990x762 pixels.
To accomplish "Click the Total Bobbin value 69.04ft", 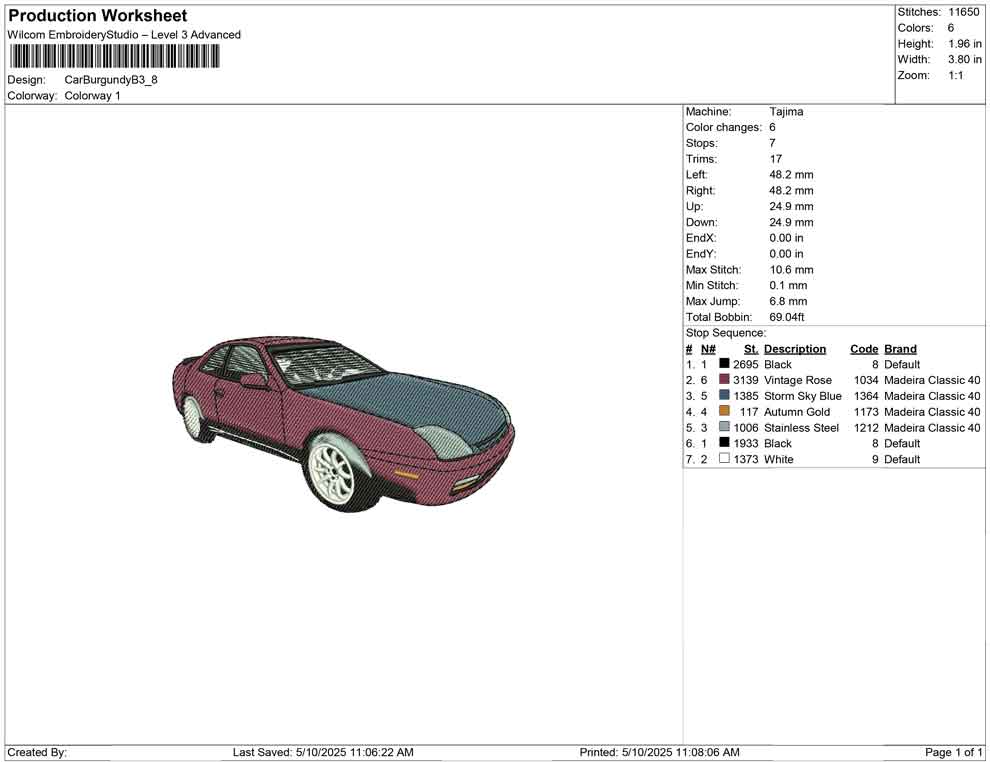I will (787, 317).
